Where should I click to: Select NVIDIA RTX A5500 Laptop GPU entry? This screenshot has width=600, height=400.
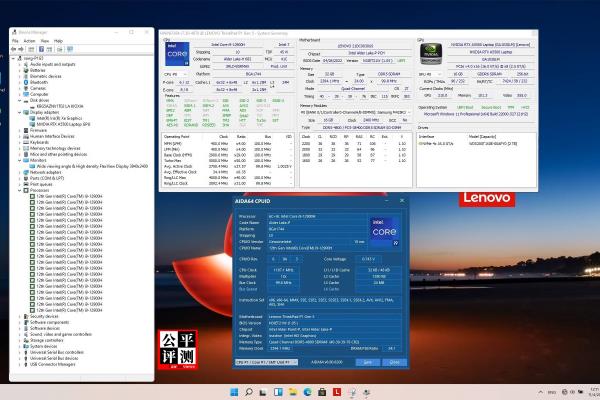63,124
